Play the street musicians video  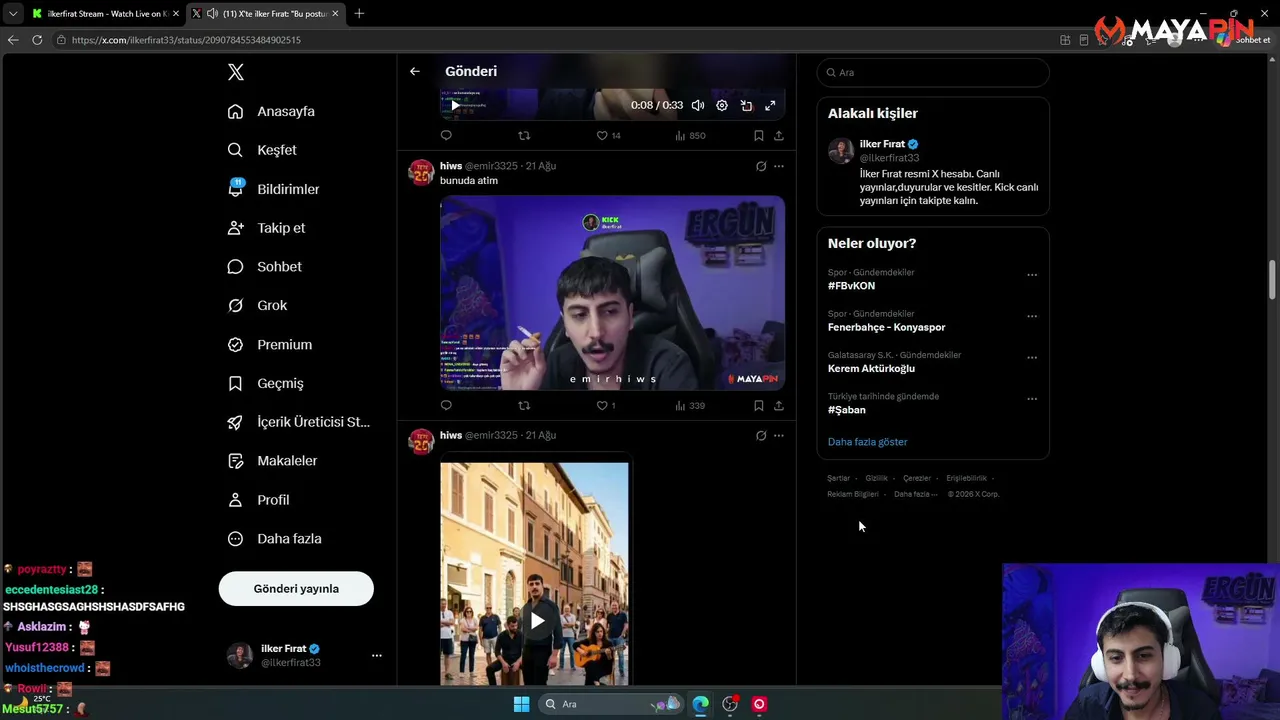coord(537,621)
